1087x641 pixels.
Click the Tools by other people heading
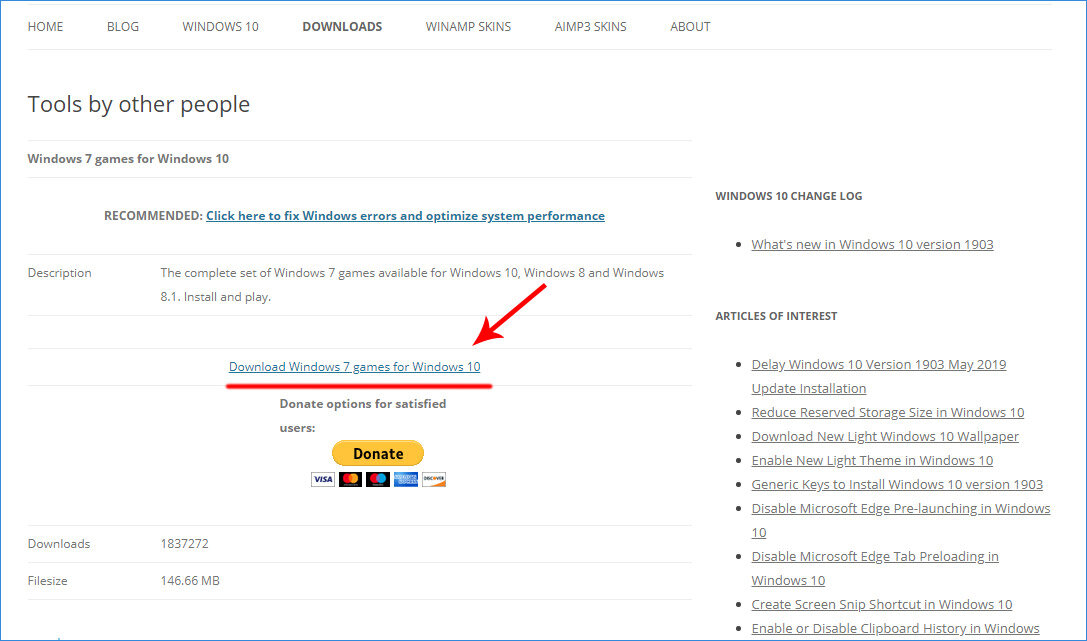click(x=139, y=104)
